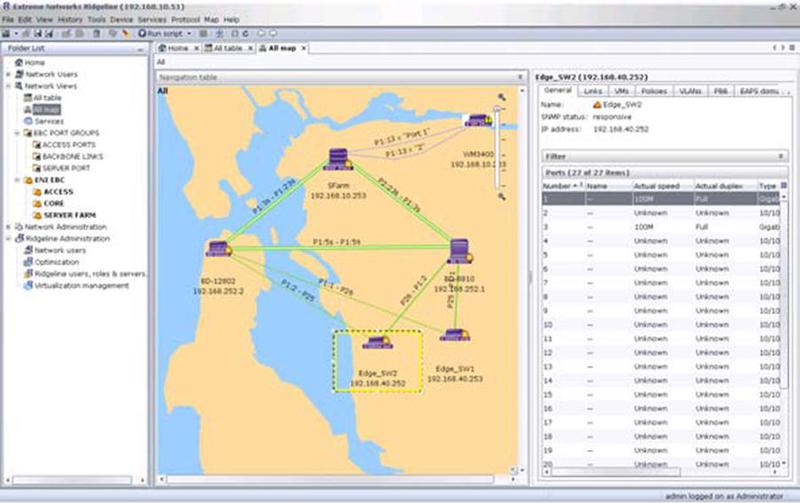Collapse the ENI EBC group node

tap(17, 180)
